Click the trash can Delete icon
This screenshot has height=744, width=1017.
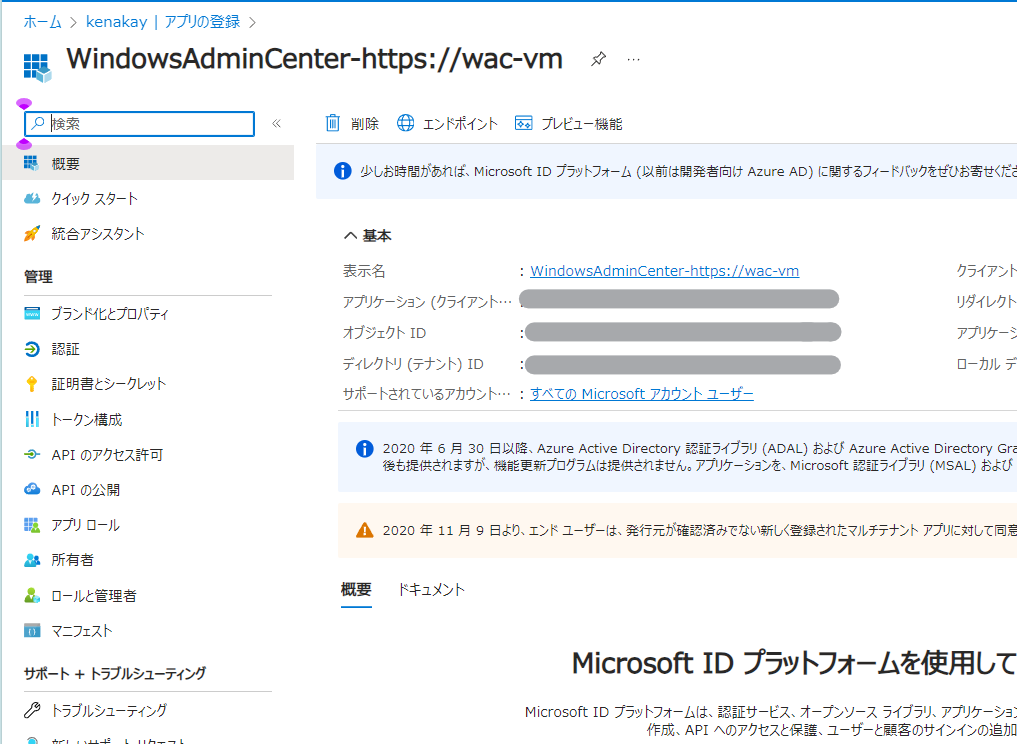(x=333, y=123)
